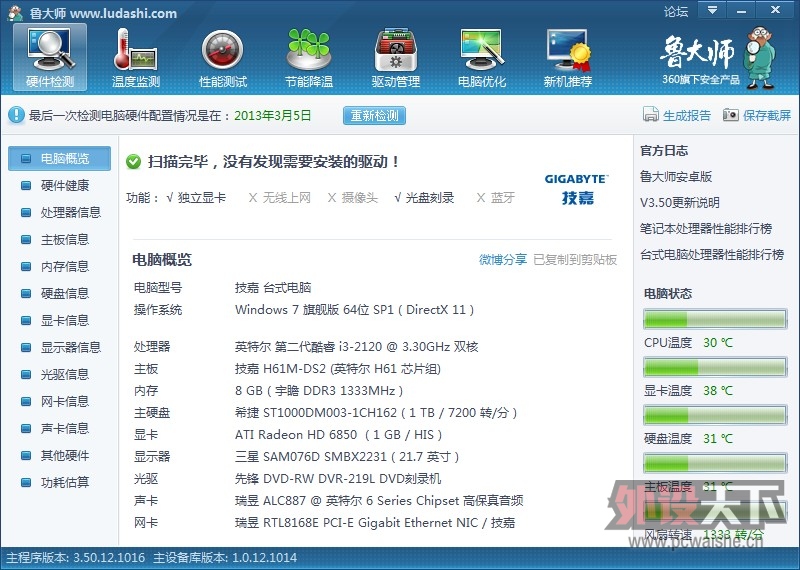Open the 台式电脑处理器性能排行榜 link
The height and width of the screenshot is (570, 800).
(x=712, y=255)
